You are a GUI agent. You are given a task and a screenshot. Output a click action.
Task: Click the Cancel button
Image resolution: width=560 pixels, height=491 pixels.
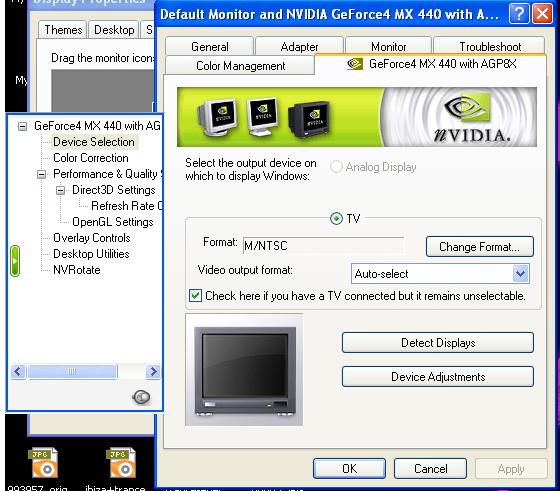(x=430, y=469)
